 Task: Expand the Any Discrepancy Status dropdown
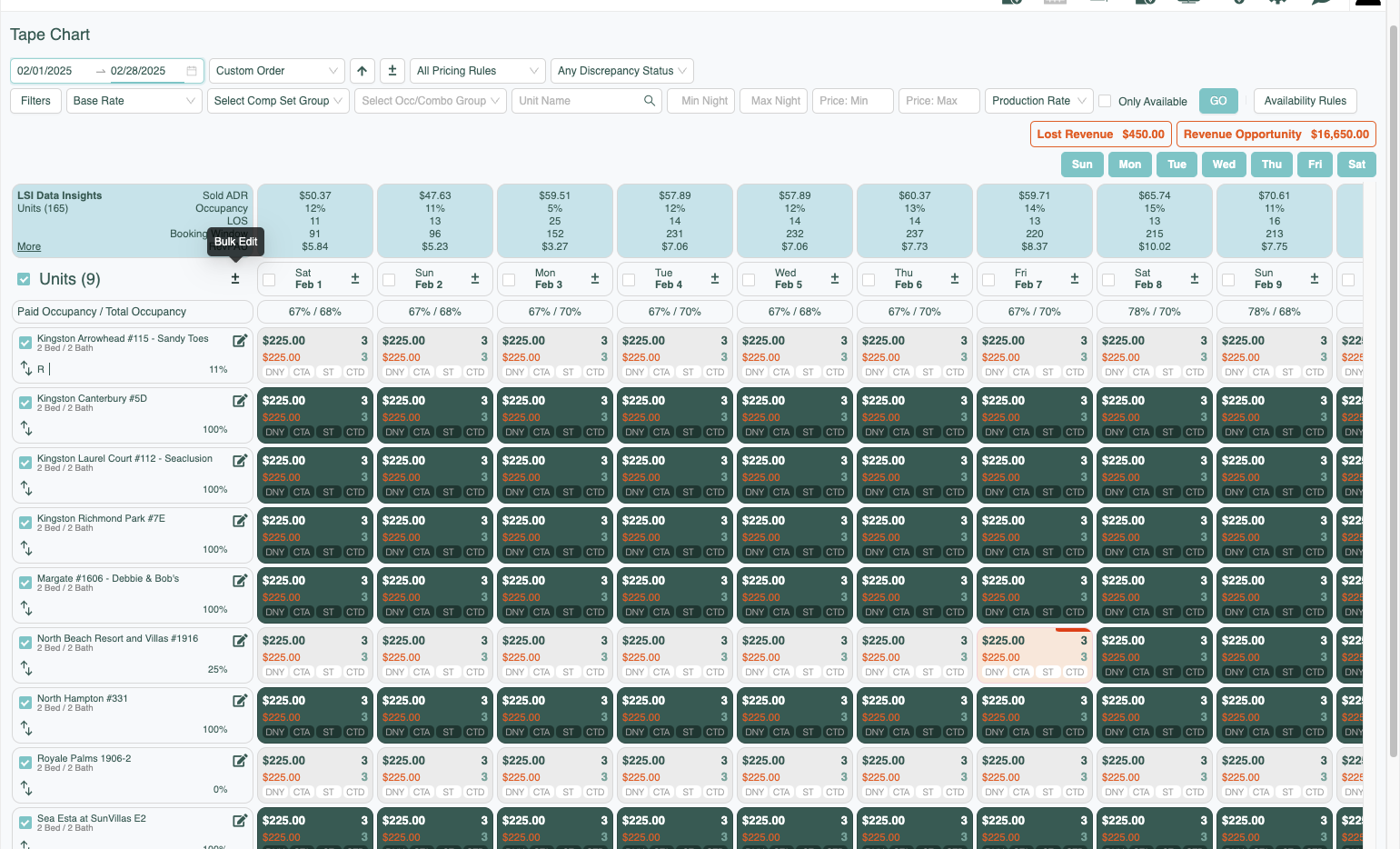coord(622,71)
